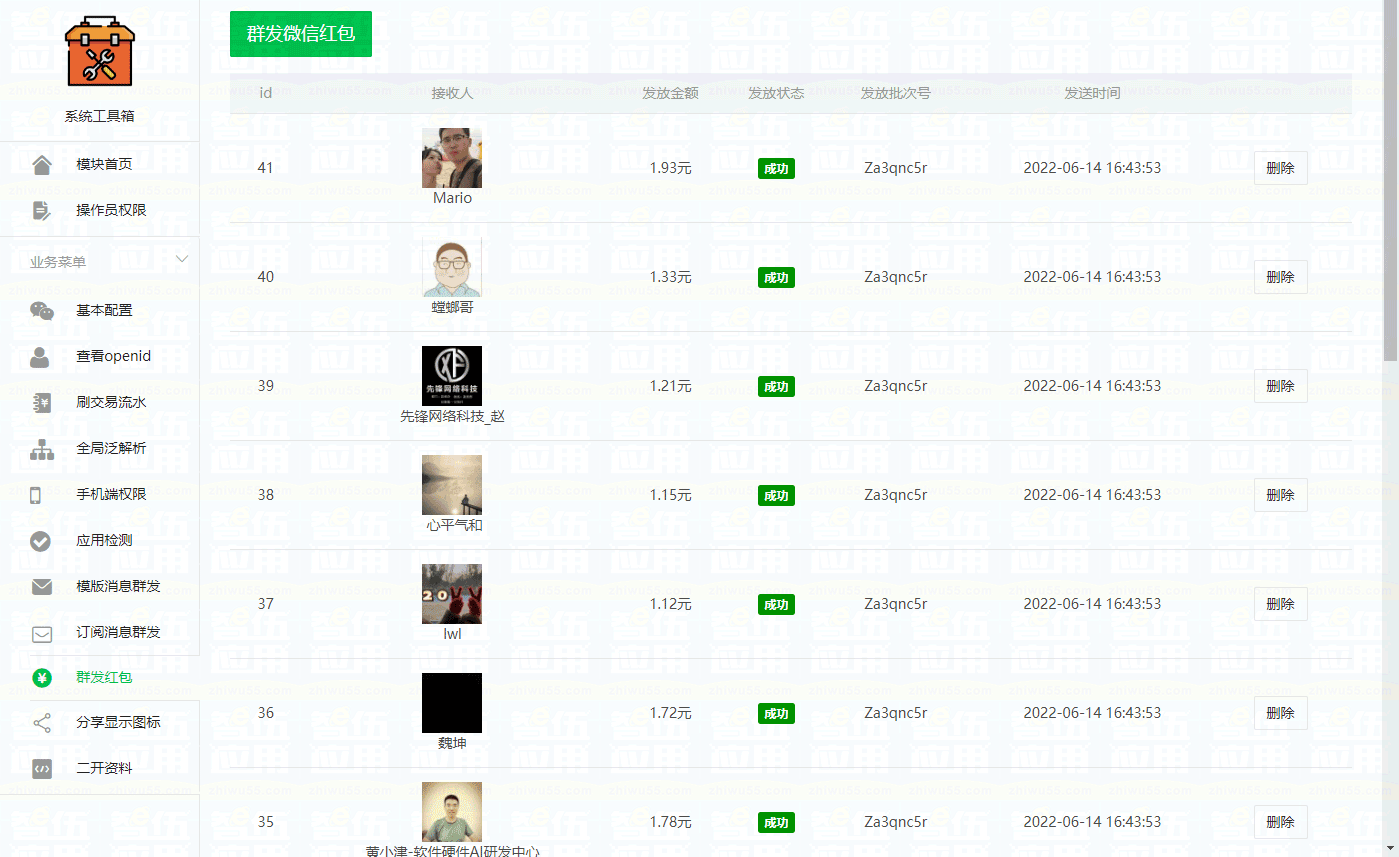Image resolution: width=1399 pixels, height=857 pixels.
Task: Click the phone icon beside 手机端权限
Action: 36,495
